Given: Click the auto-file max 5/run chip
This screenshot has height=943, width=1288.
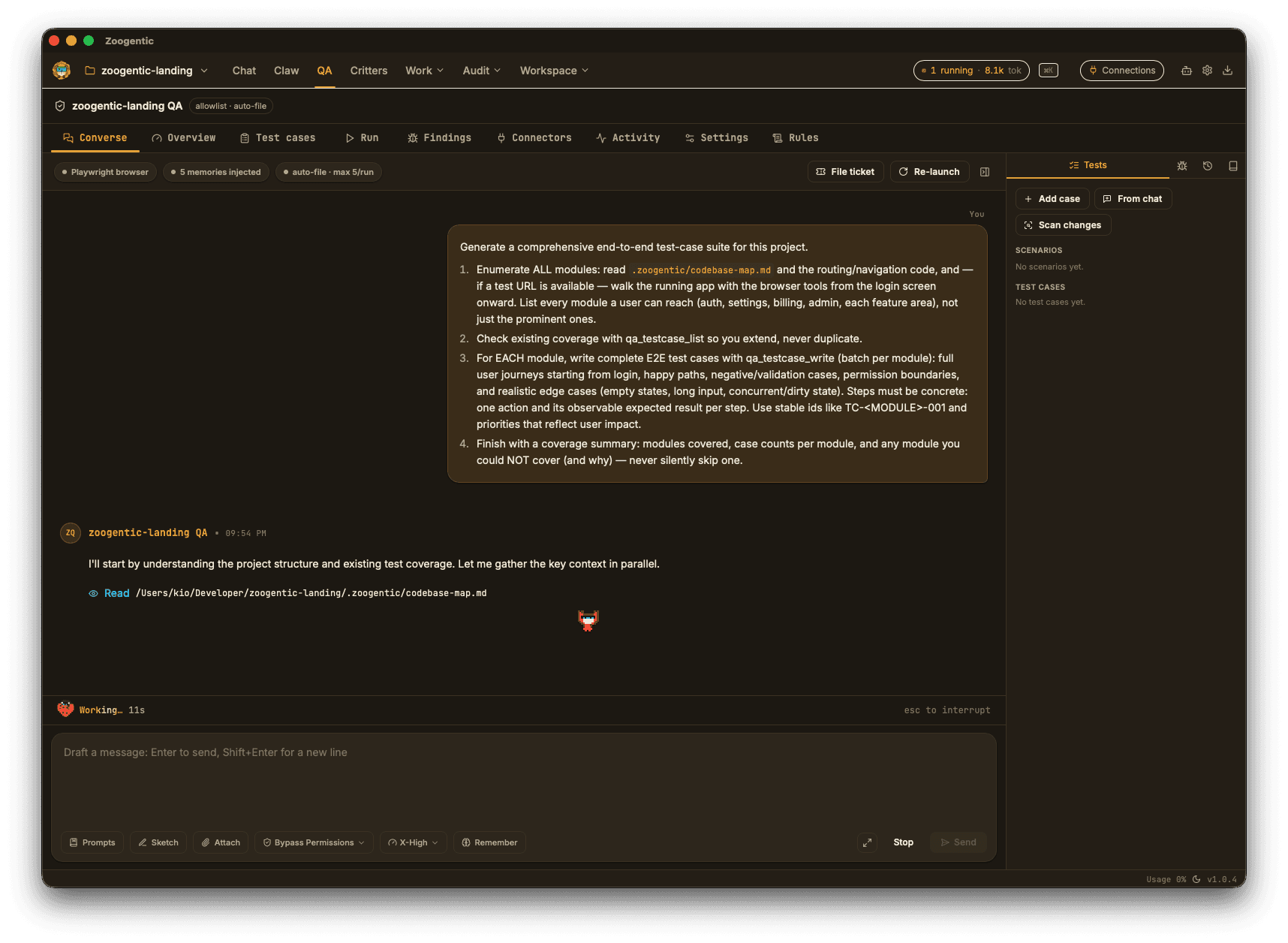Looking at the screenshot, I should (x=329, y=172).
